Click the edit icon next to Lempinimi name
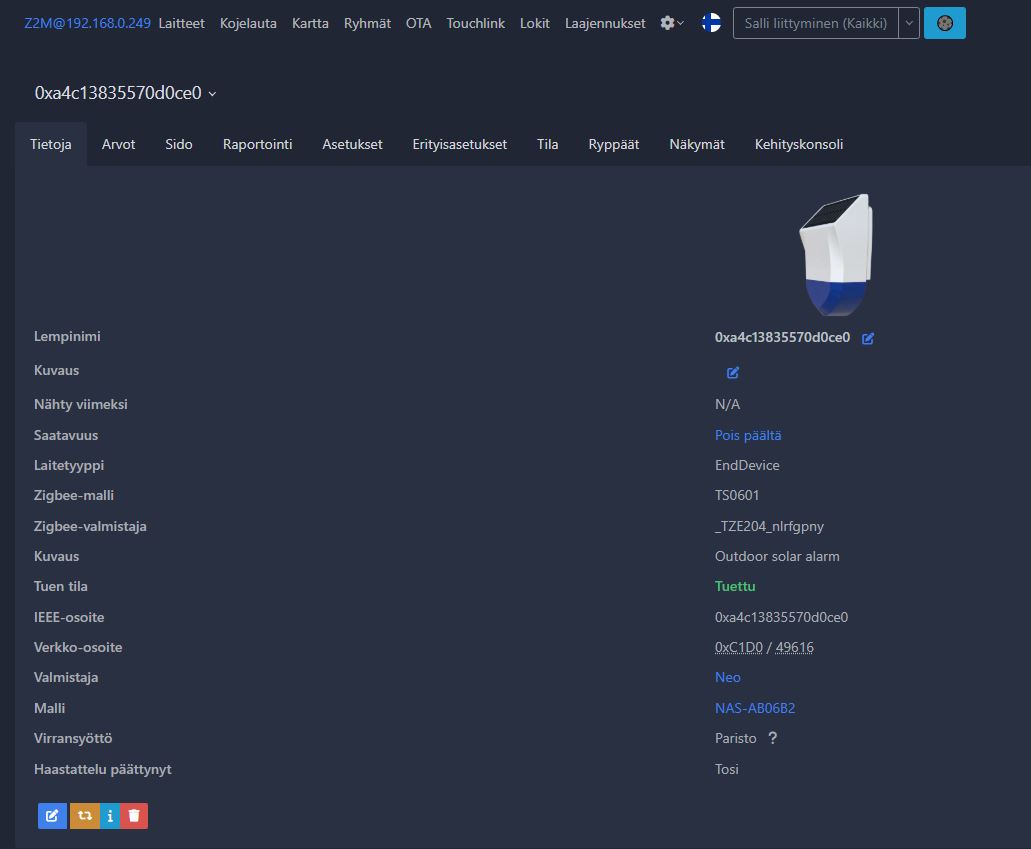This screenshot has width=1031, height=849. coord(868,339)
